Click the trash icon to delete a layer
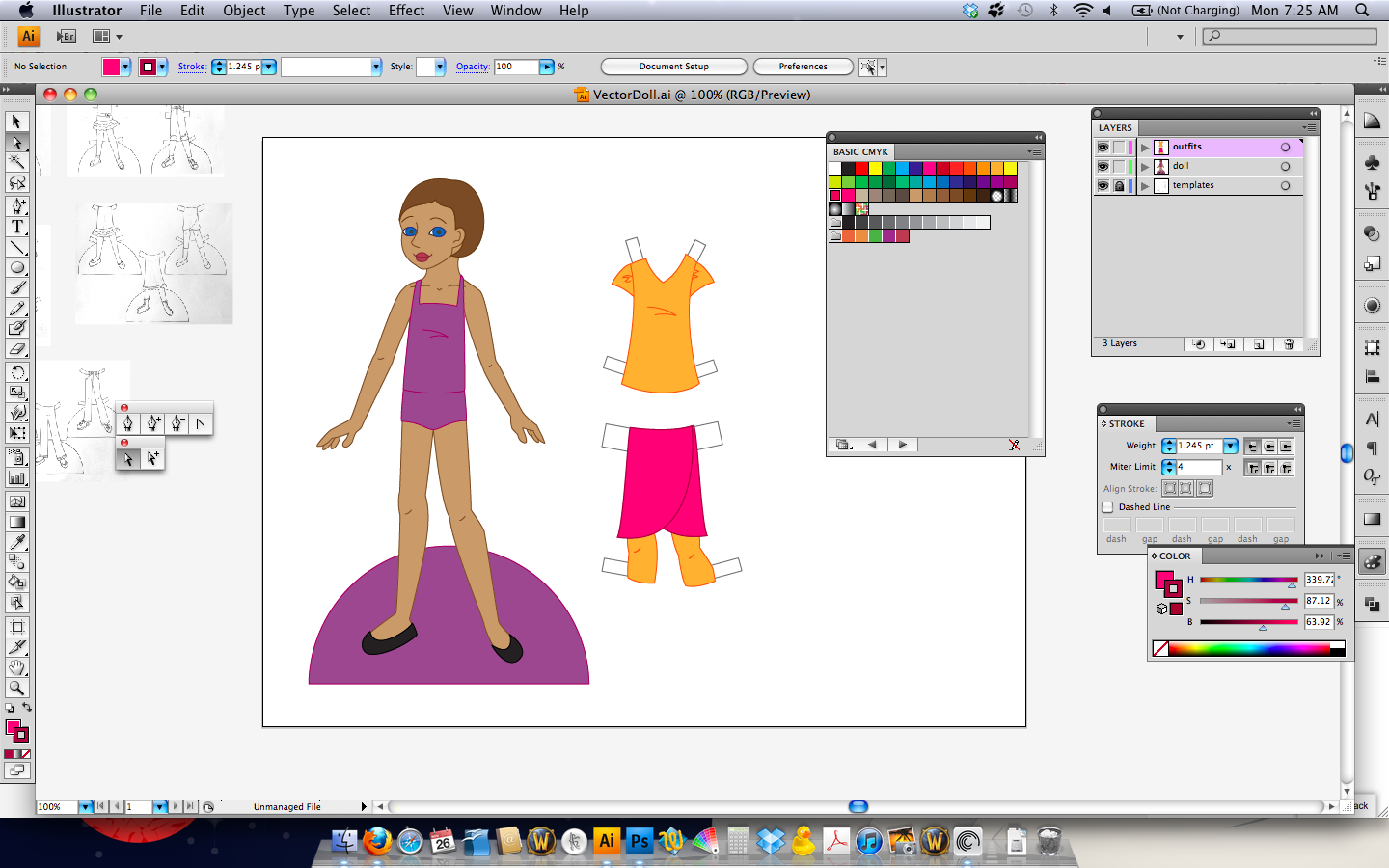Viewport: 1389px width, 868px height. tap(1288, 343)
